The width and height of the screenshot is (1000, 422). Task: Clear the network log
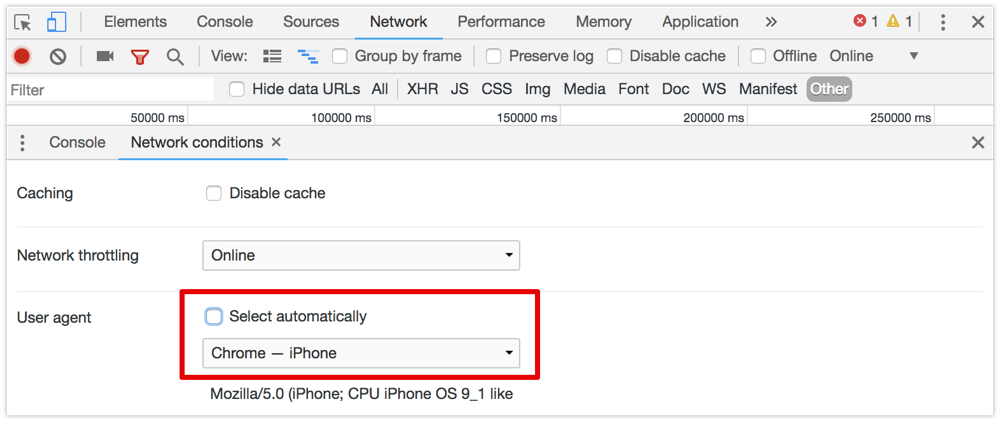tap(58, 56)
